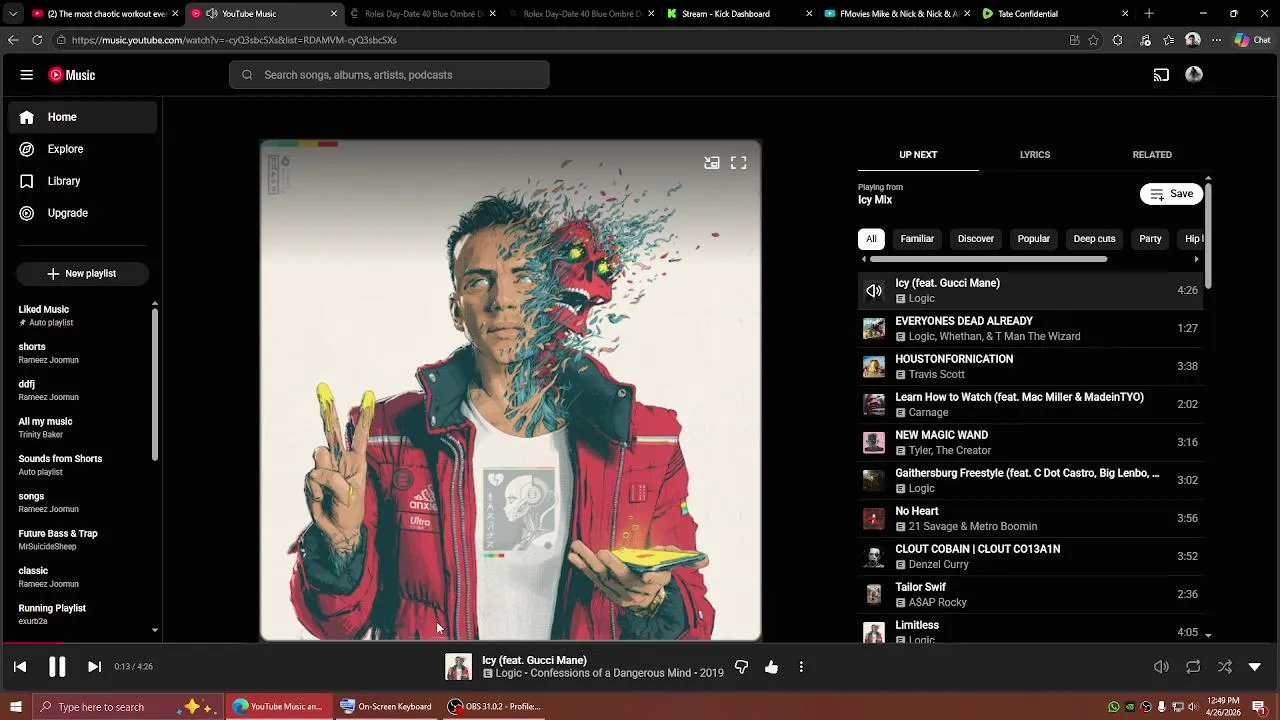Open player volume control

tap(1161, 667)
